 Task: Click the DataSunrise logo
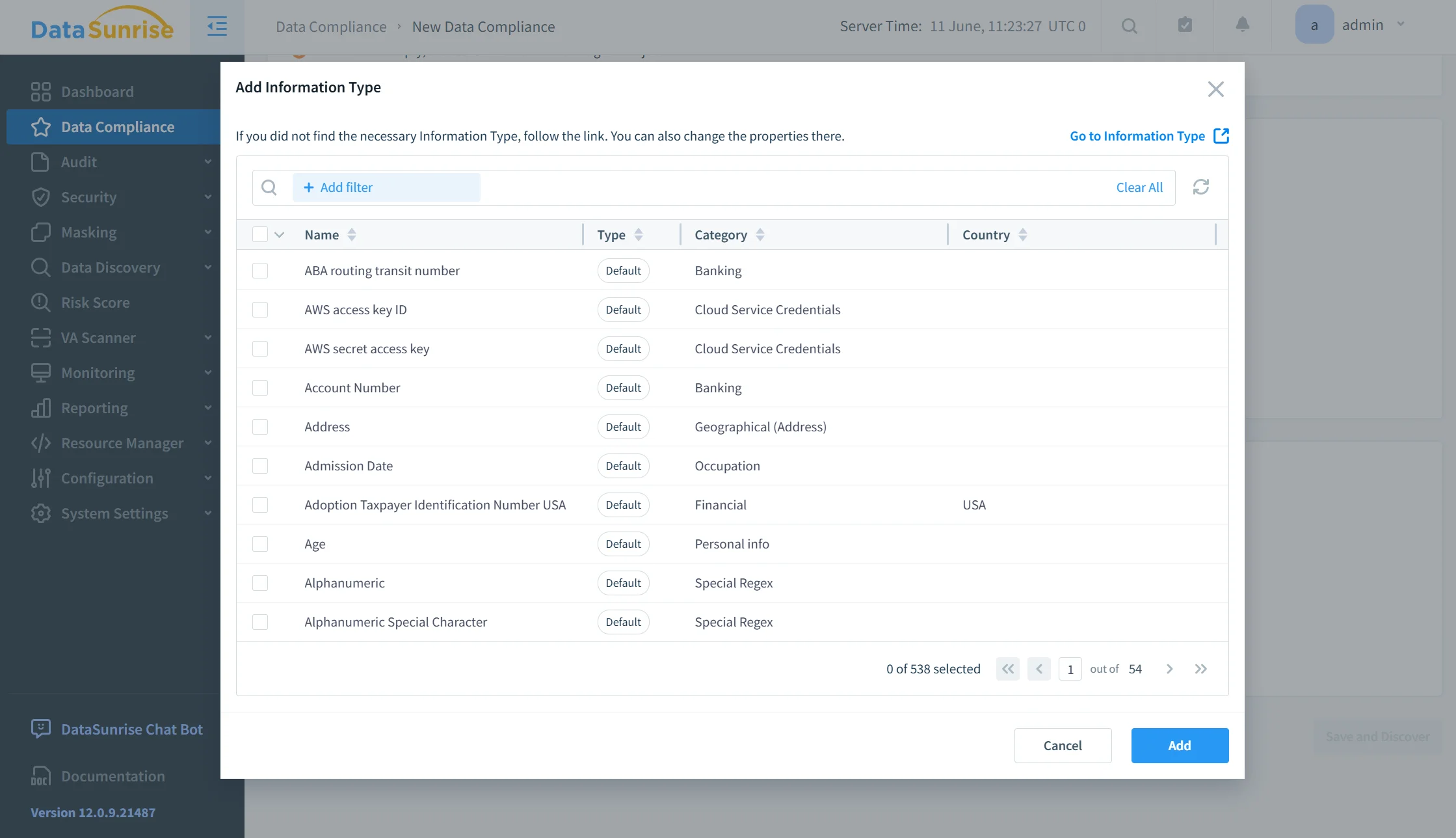[x=102, y=25]
